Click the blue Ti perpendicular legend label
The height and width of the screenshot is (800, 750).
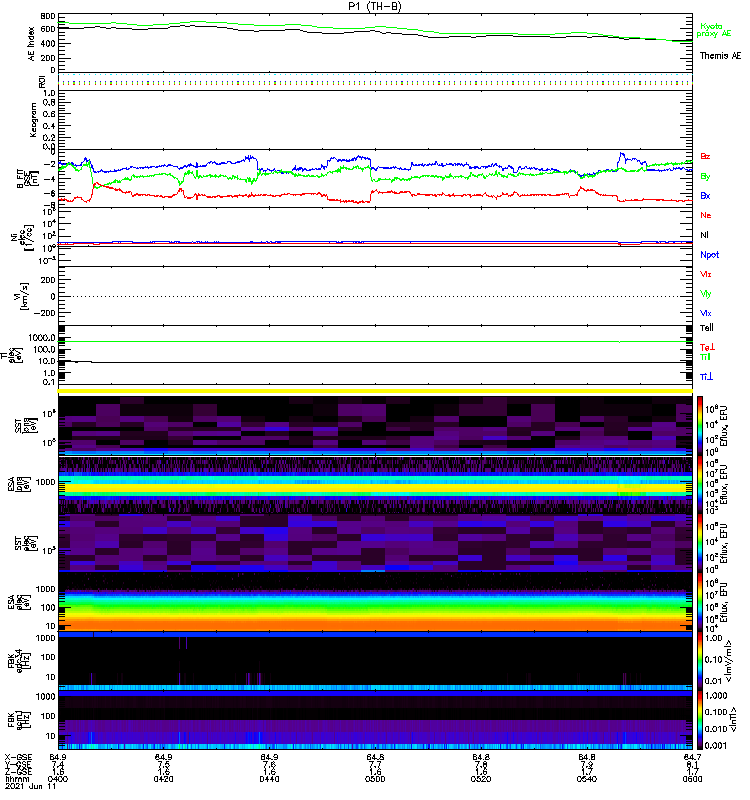pos(706,377)
